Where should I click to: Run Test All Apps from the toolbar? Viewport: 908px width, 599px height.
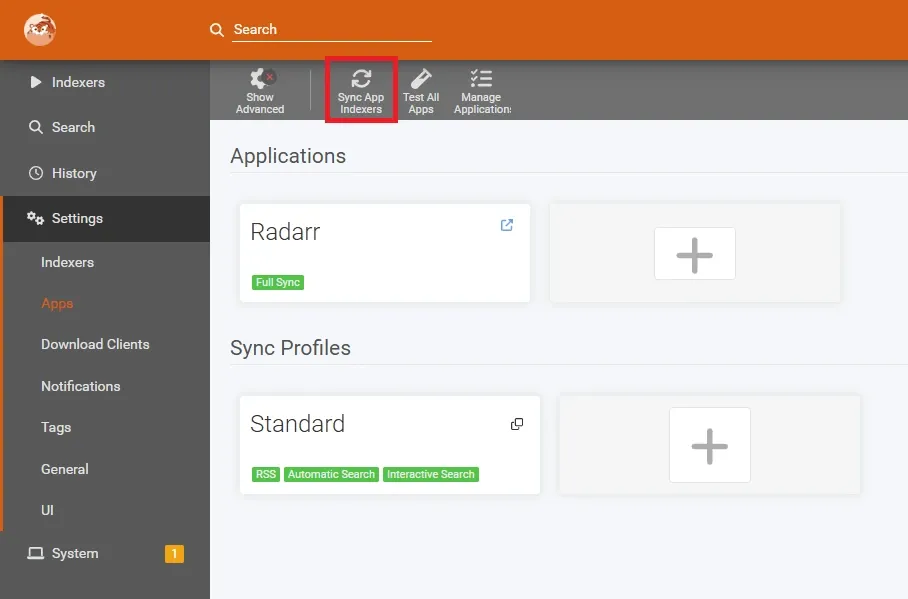tap(420, 88)
